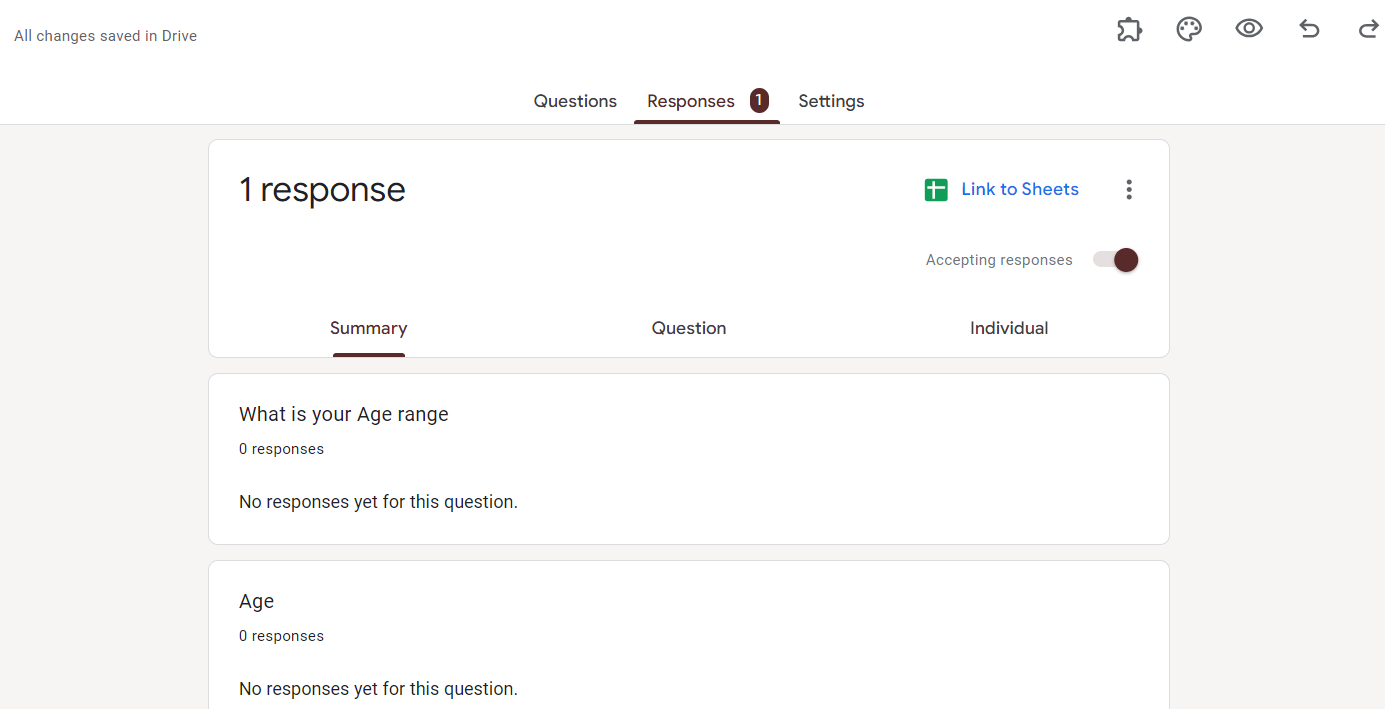Viewport: 1385px width, 709px height.
Task: Click the undo arrow icon
Action: [x=1309, y=30]
